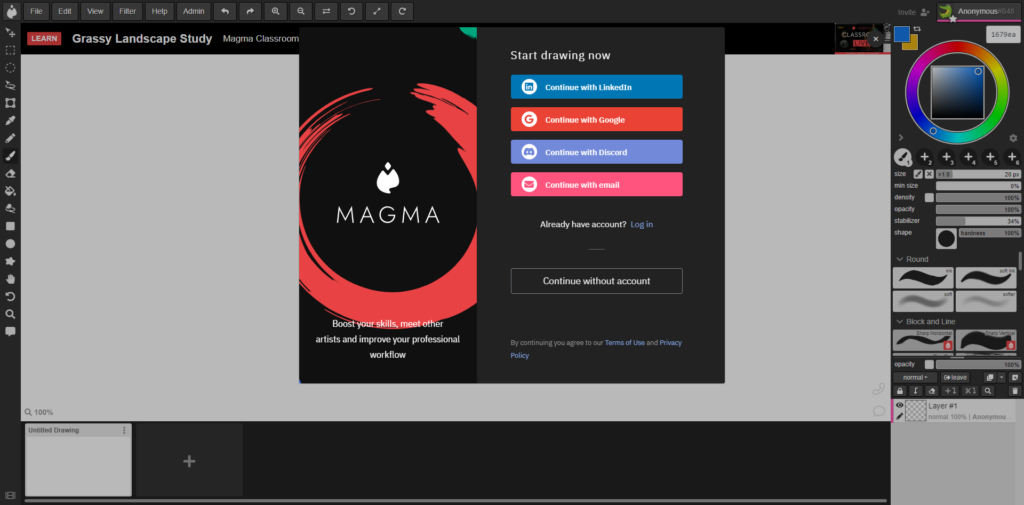This screenshot has height=505, width=1024.
Task: Collapse the Round brushes section
Action: 899,259
